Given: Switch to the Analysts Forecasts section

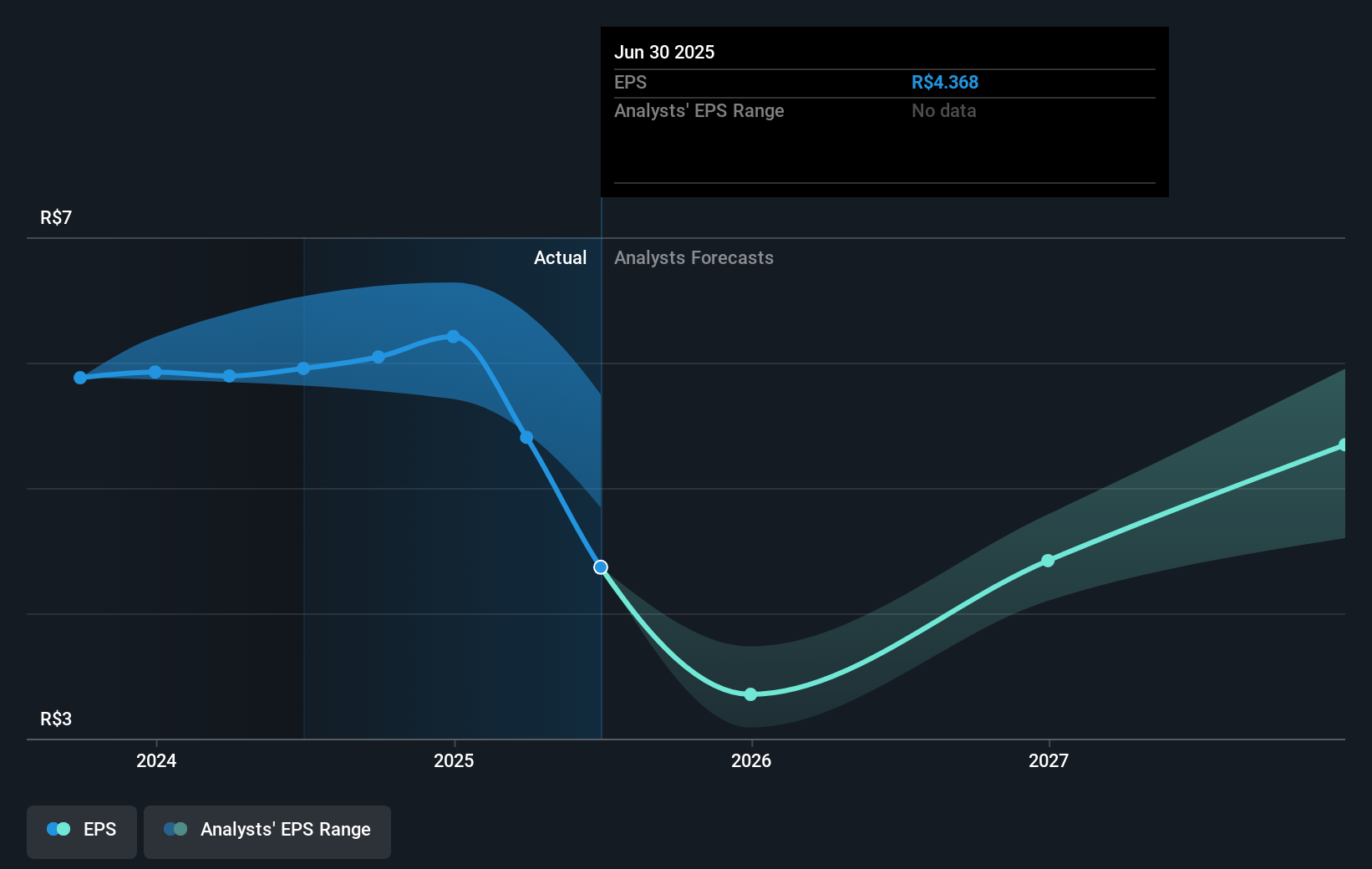Looking at the screenshot, I should tap(693, 257).
